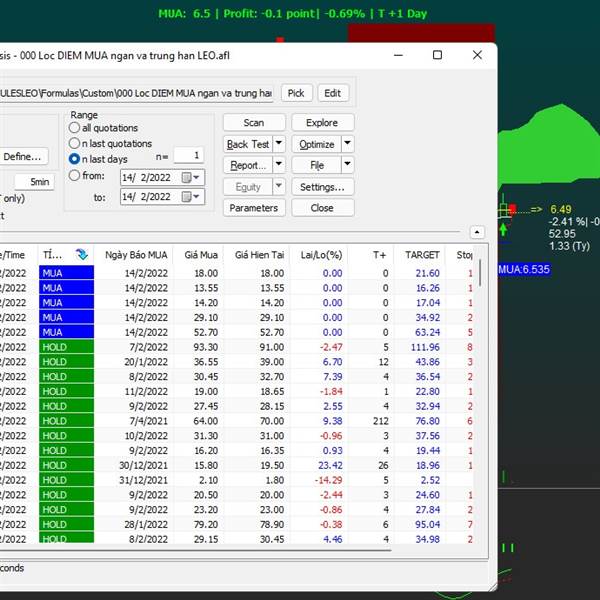This screenshot has height=600, width=600.
Task: Click the 6.49 price label on chart
Action: (561, 209)
